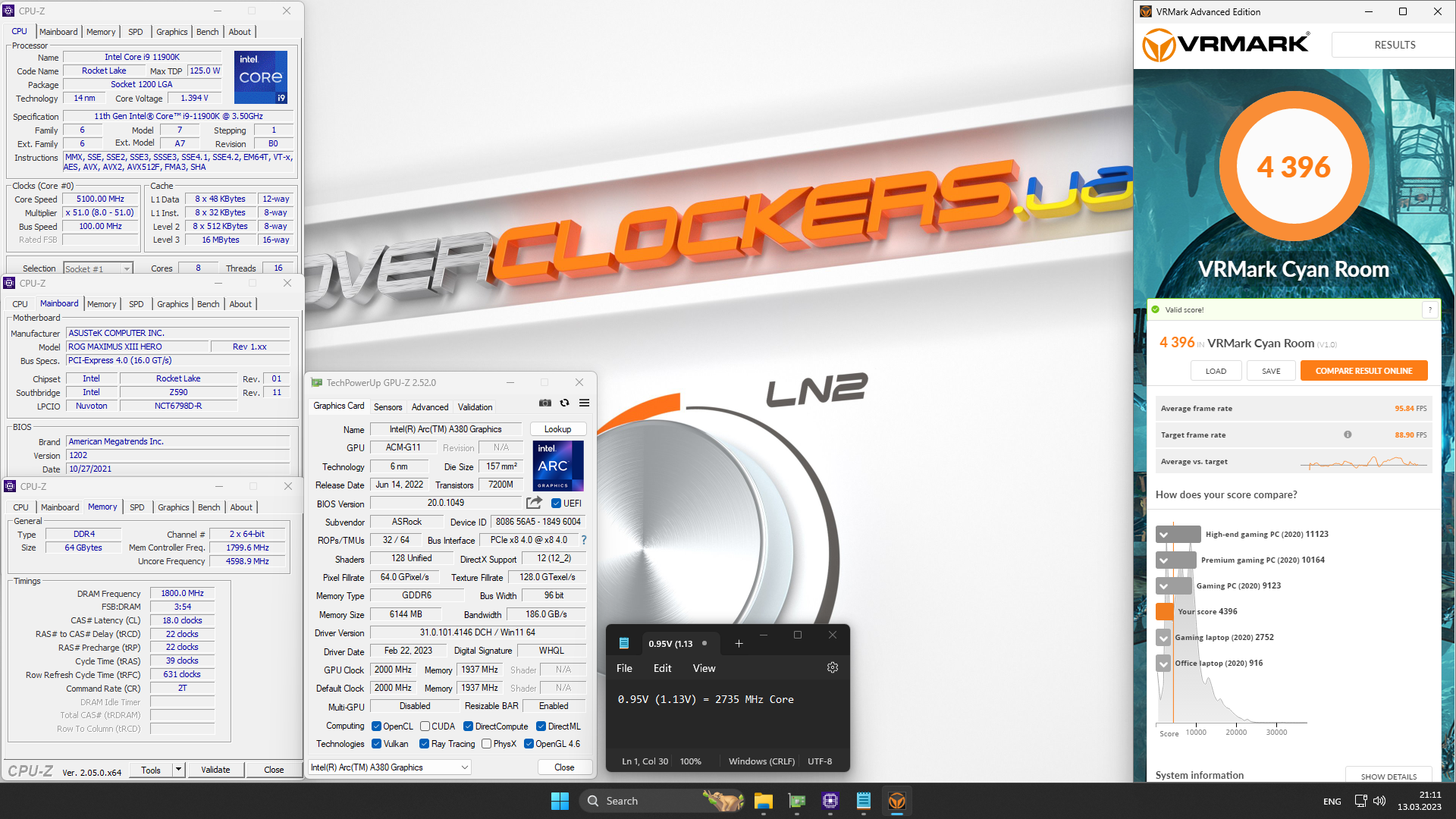The image size is (1456, 819).
Task: Open Notepad settings gear
Action: point(832,668)
